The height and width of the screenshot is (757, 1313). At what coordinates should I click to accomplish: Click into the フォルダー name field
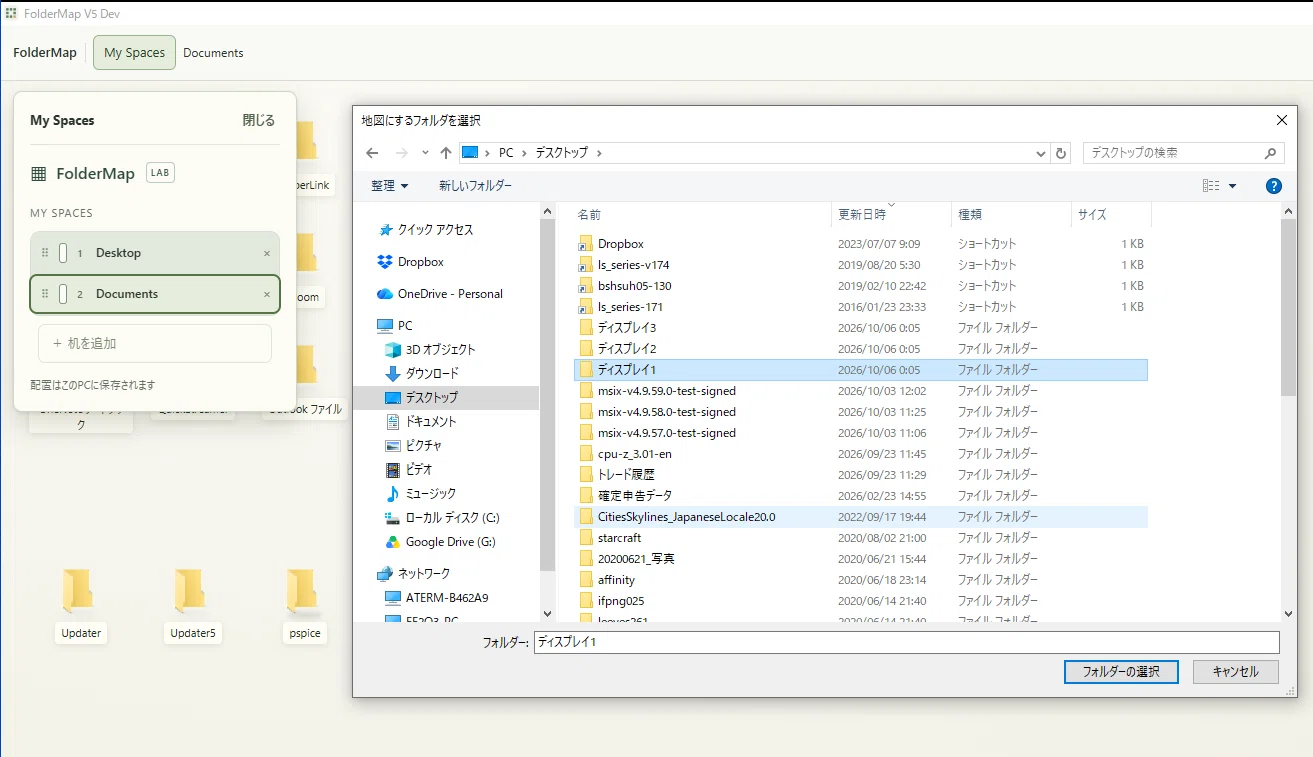(907, 642)
